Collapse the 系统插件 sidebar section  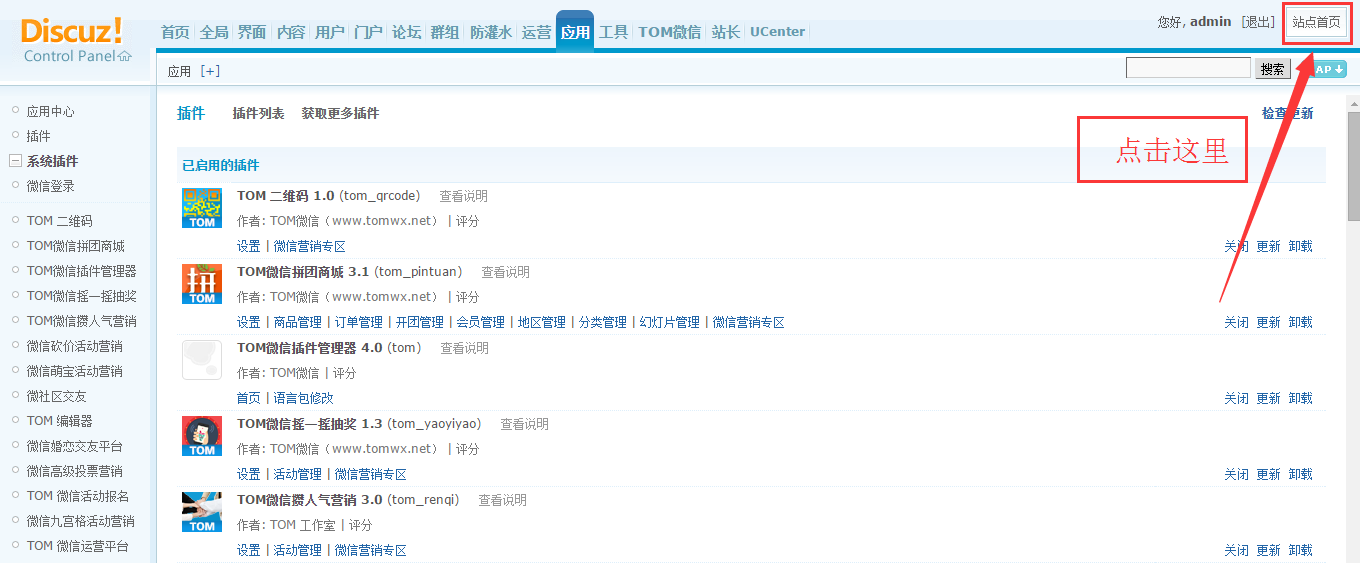pyautogui.click(x=15, y=161)
